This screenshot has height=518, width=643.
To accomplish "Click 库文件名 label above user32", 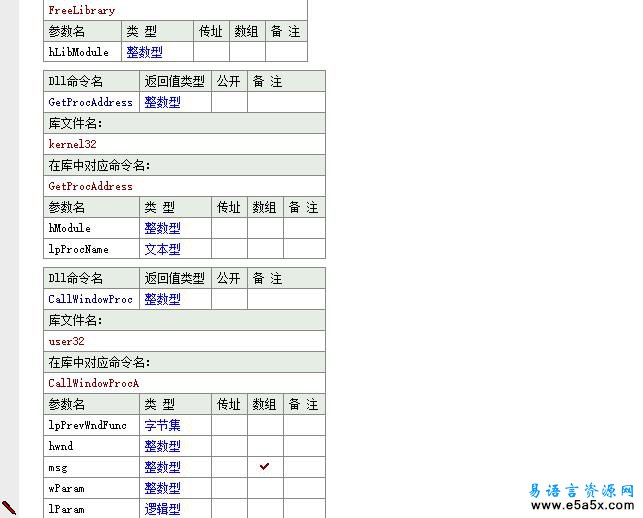I will coord(75,320).
